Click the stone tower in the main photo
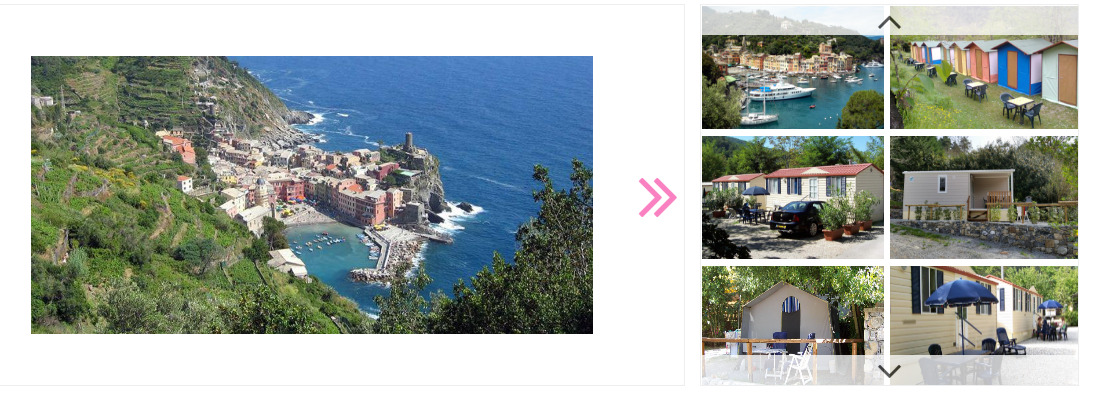 coord(409,141)
